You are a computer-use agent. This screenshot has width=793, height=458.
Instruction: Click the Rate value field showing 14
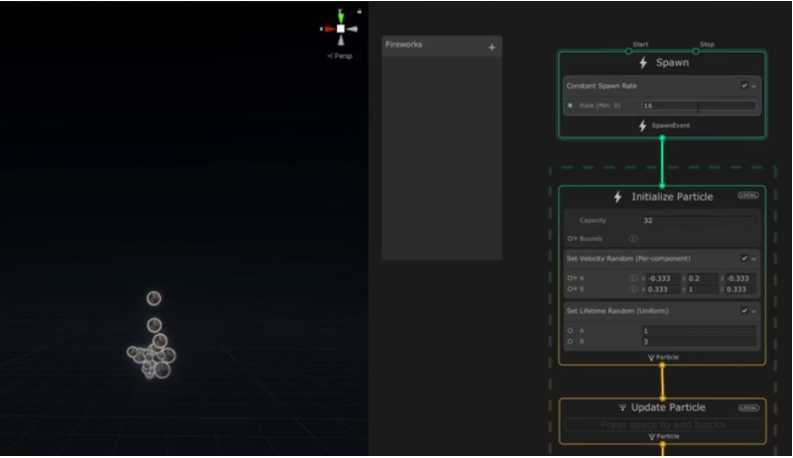point(698,106)
